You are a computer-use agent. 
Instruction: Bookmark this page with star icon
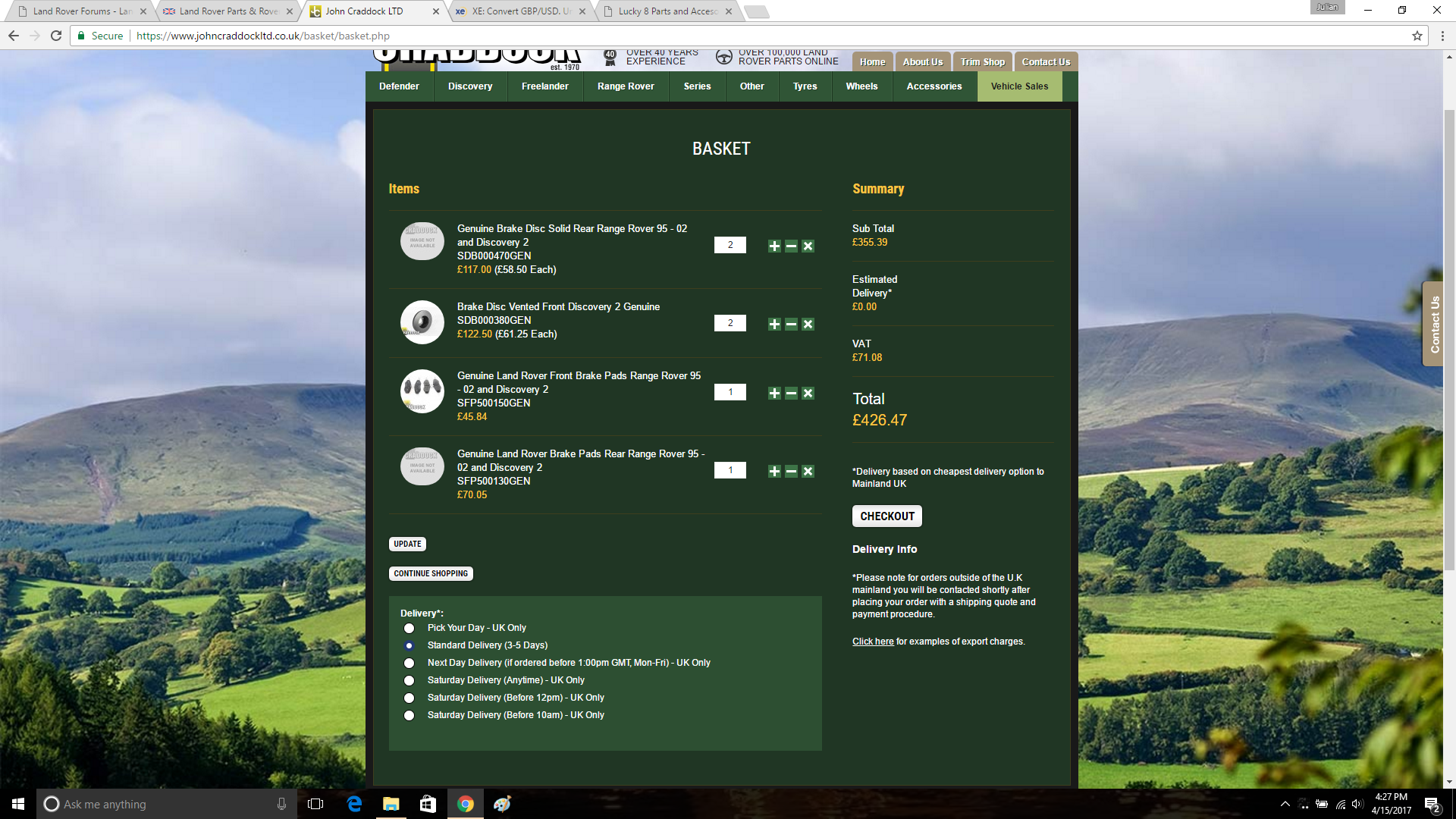[x=1417, y=36]
